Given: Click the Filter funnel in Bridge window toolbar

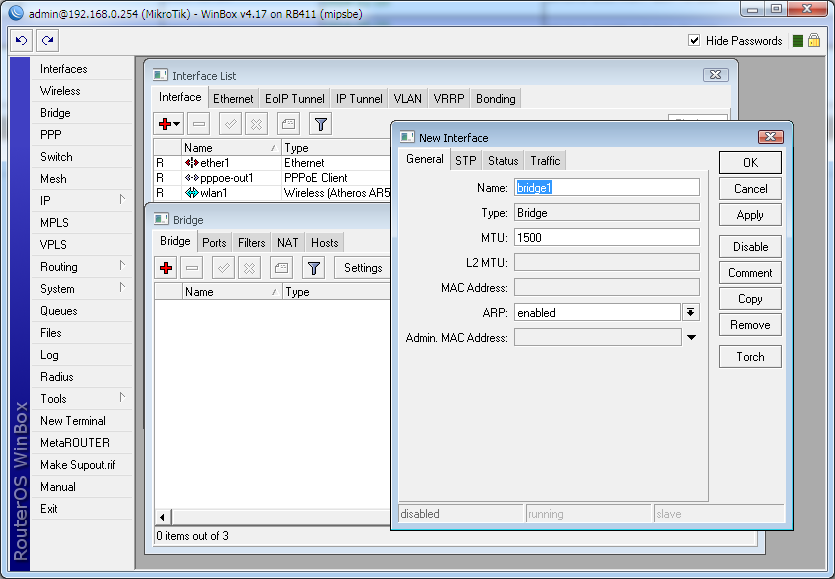Looking at the screenshot, I should pyautogui.click(x=314, y=267).
